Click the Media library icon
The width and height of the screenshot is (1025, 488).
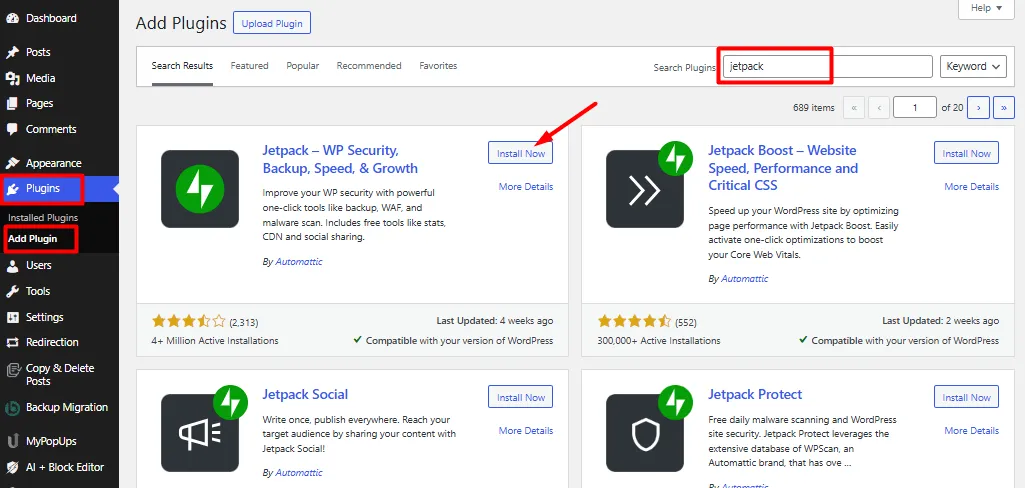[12, 78]
